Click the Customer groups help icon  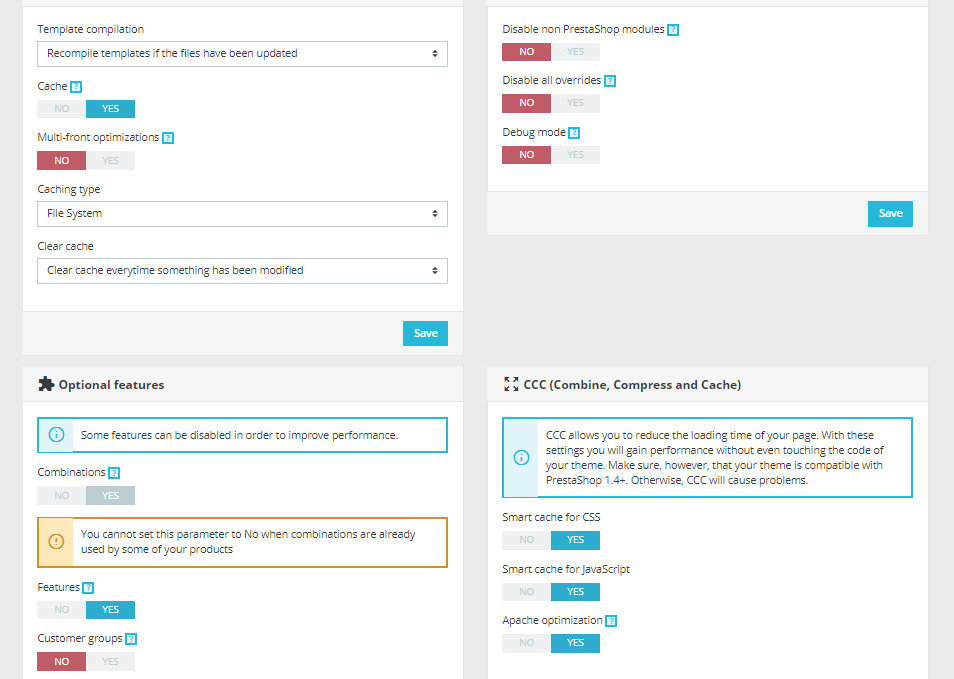click(x=131, y=639)
